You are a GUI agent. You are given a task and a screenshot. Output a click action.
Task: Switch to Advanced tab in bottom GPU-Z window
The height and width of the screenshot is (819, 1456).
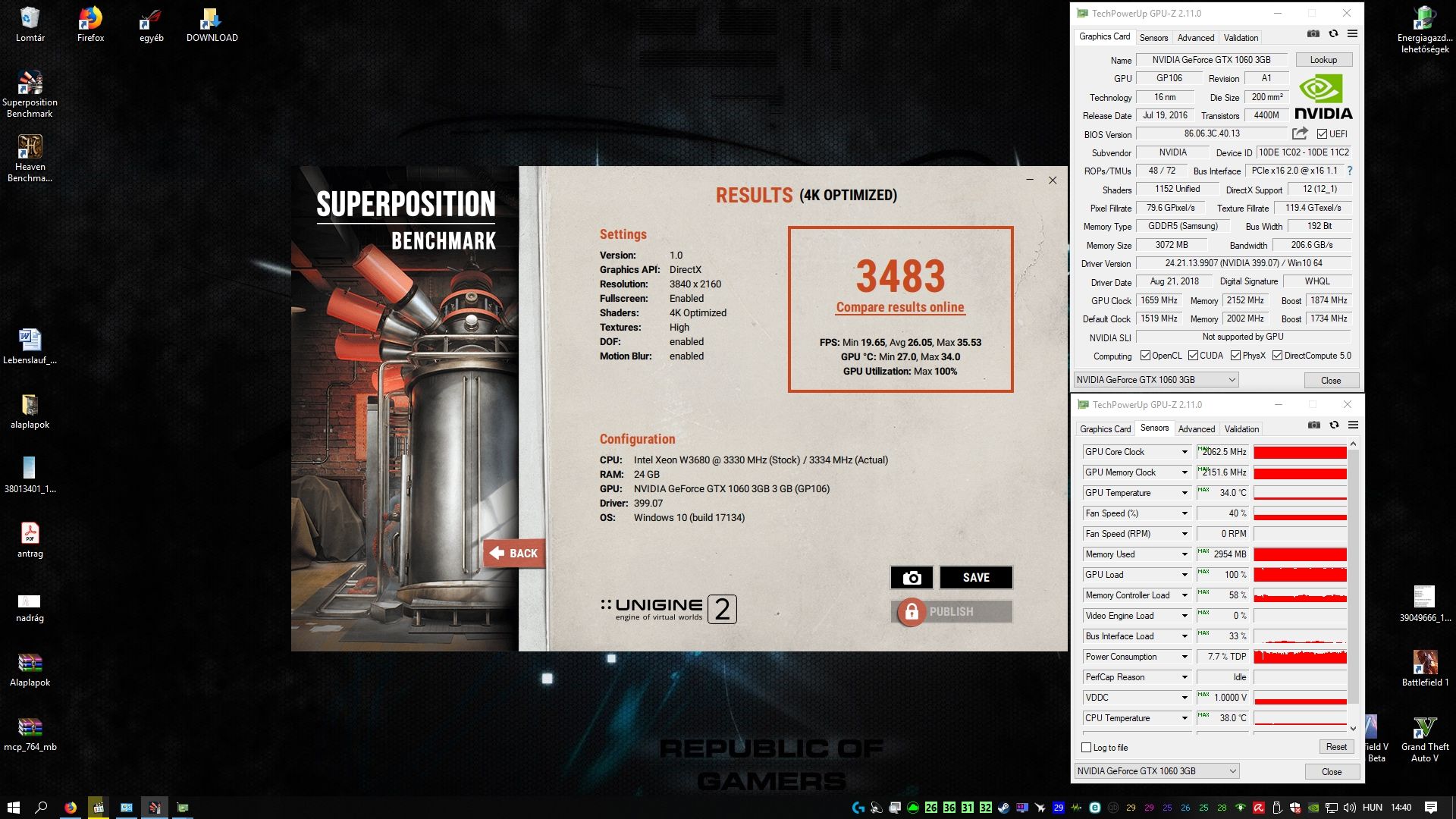(1197, 429)
